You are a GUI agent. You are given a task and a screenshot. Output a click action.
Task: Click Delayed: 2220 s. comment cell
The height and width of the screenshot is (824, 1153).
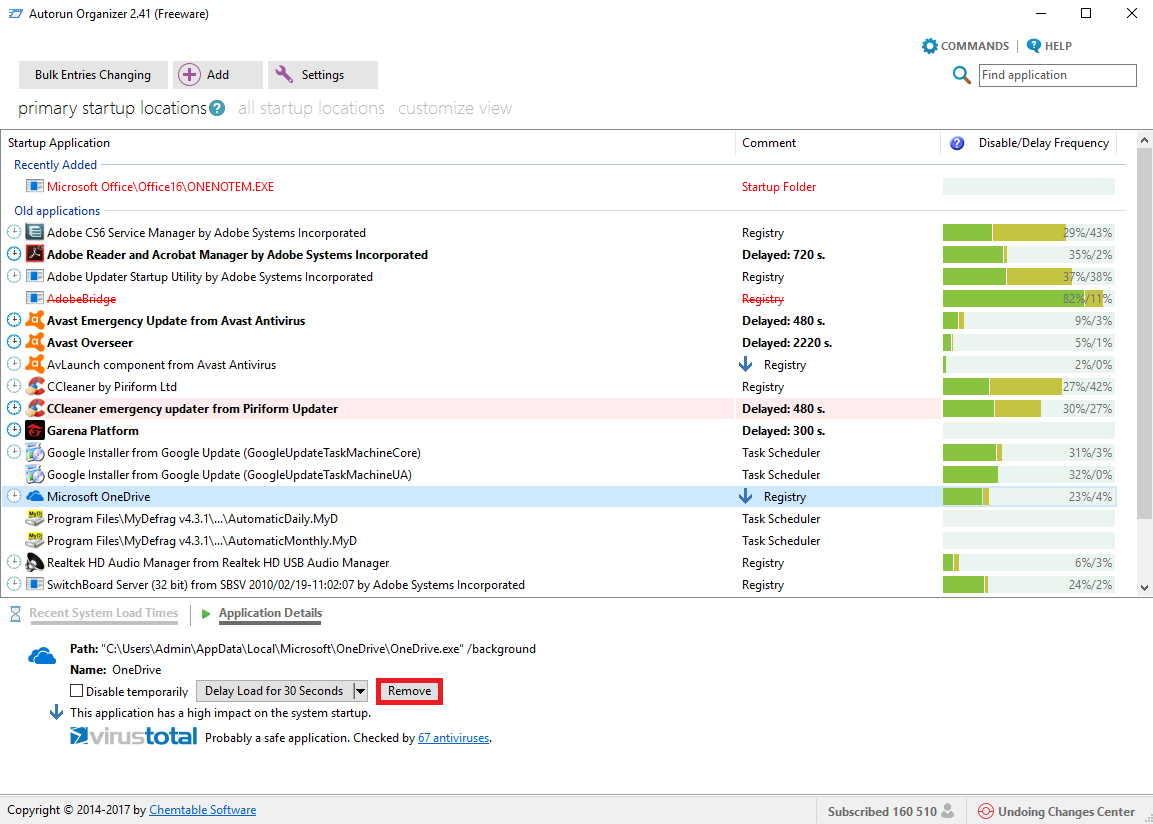(x=787, y=343)
